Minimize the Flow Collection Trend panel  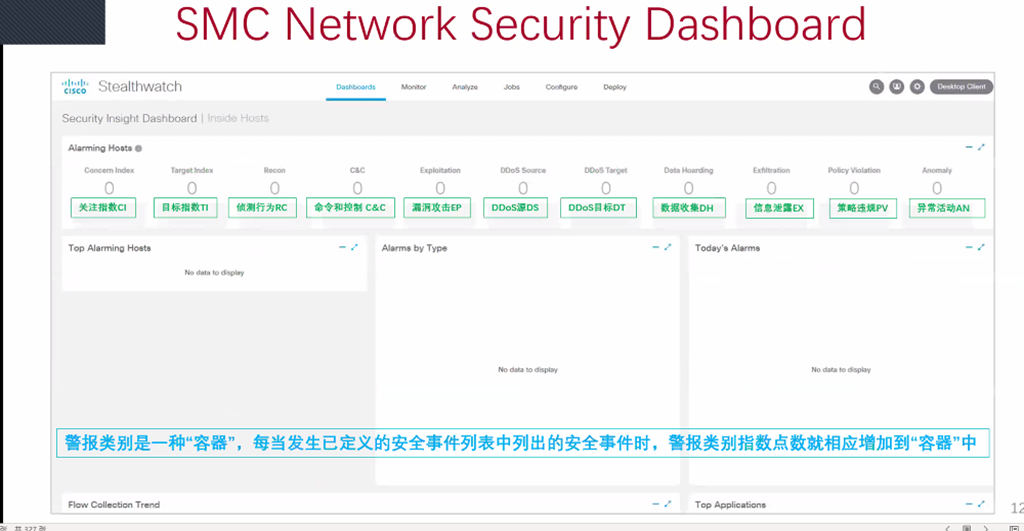(656, 504)
